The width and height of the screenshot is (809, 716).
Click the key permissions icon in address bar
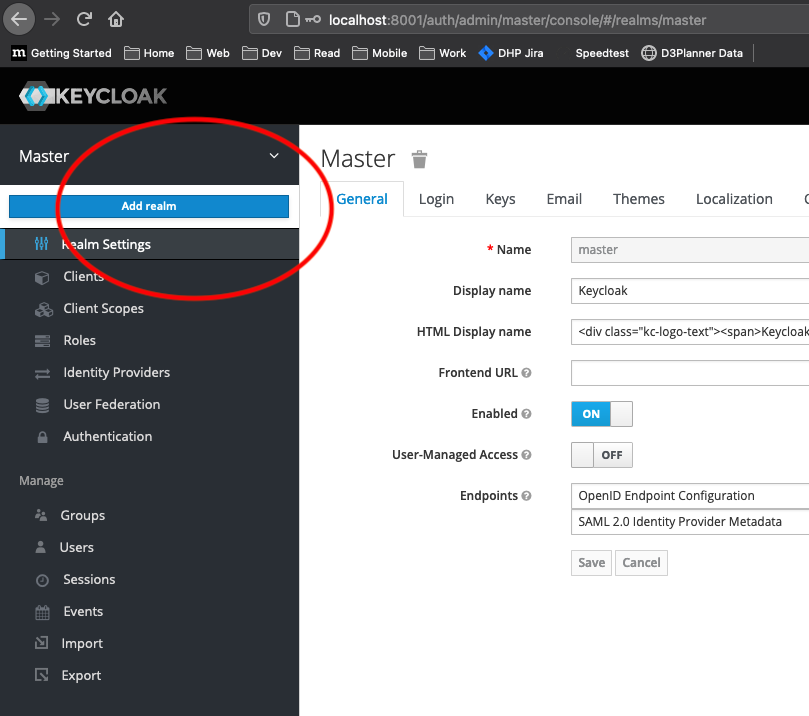[x=313, y=20]
